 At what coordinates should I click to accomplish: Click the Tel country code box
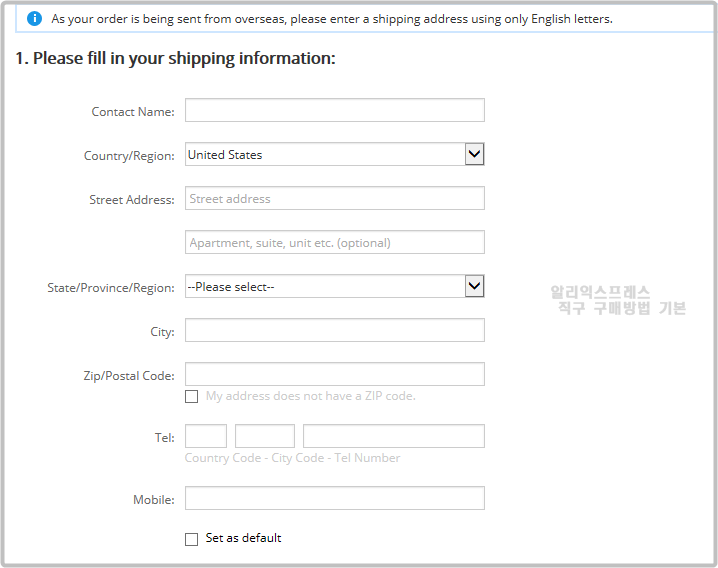coord(206,436)
